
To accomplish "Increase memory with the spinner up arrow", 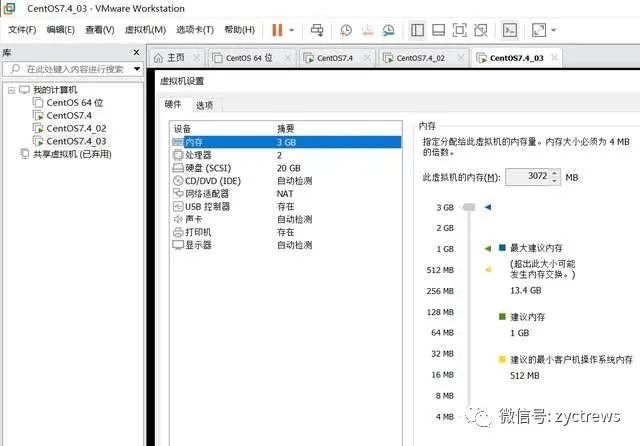I will pyautogui.click(x=555, y=173).
